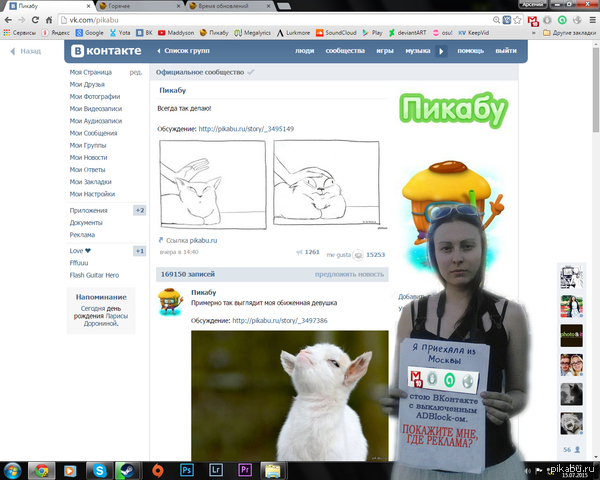
Task: Open Skype from the taskbar
Action: tap(99, 470)
